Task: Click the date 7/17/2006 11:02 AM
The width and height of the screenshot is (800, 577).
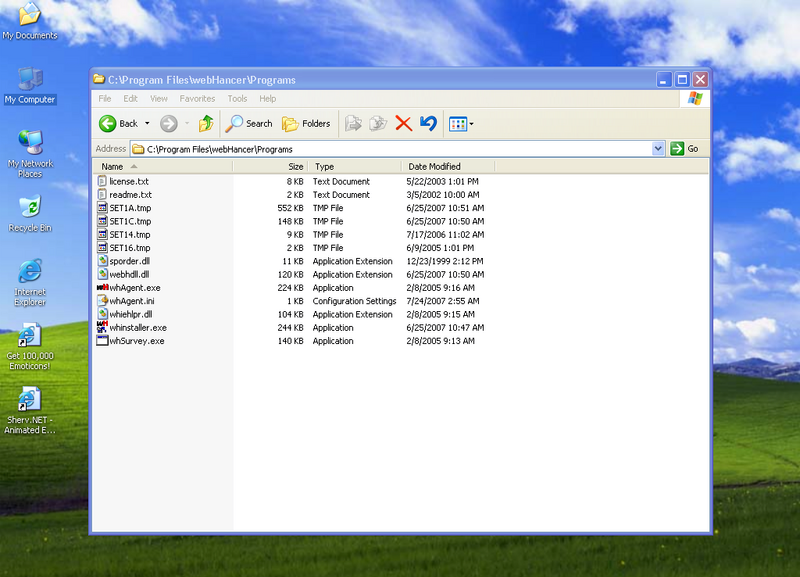Action: coord(445,234)
